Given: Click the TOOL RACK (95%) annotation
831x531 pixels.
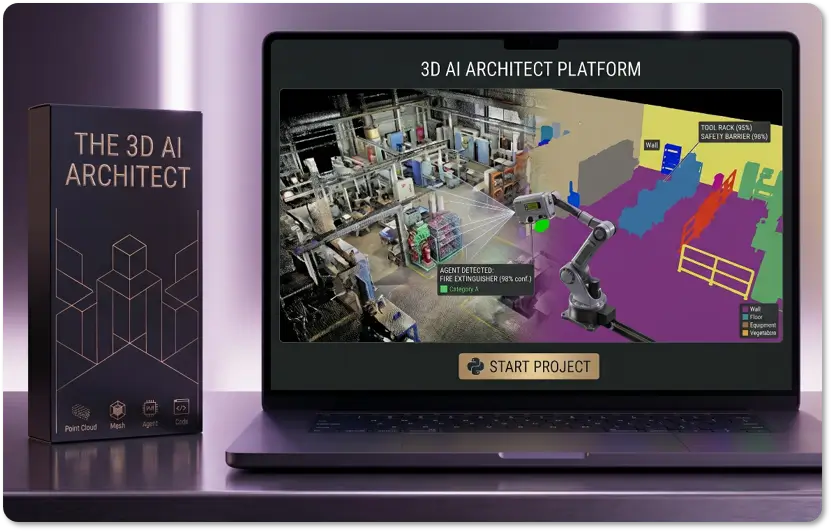Looking at the screenshot, I should (x=728, y=128).
